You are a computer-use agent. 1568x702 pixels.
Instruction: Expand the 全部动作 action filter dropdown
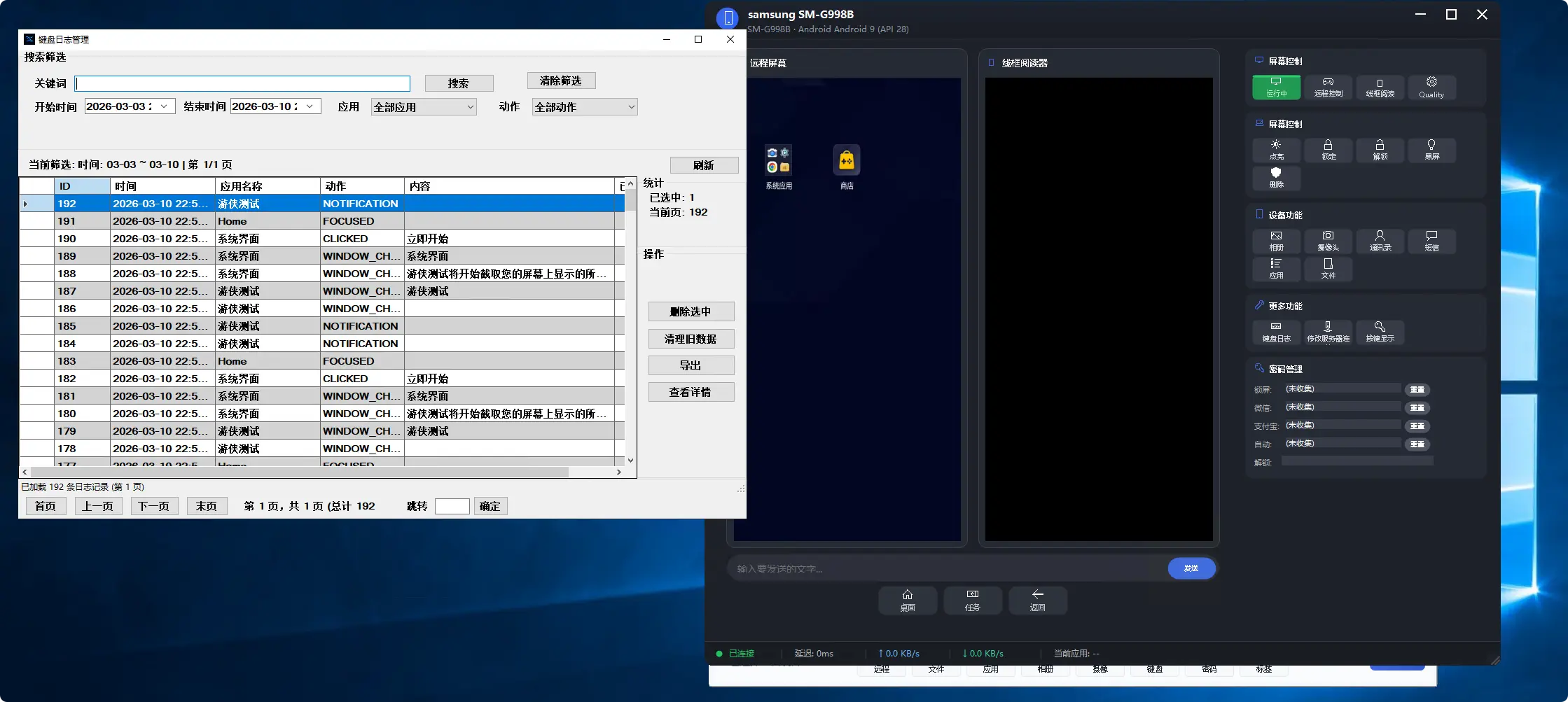(584, 106)
